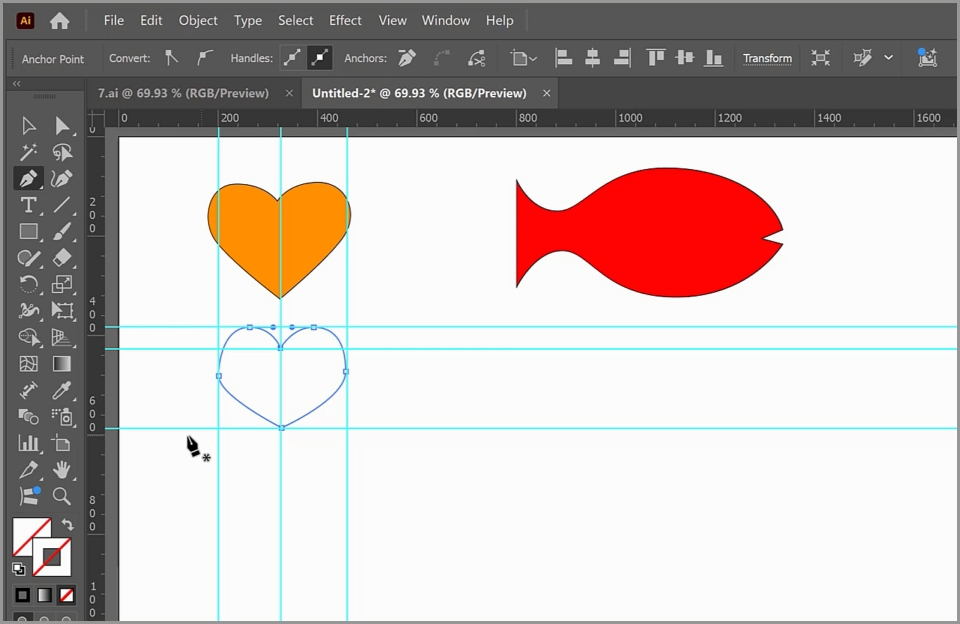Select the Magic Wand tool
The width and height of the screenshot is (960, 624).
coord(28,152)
